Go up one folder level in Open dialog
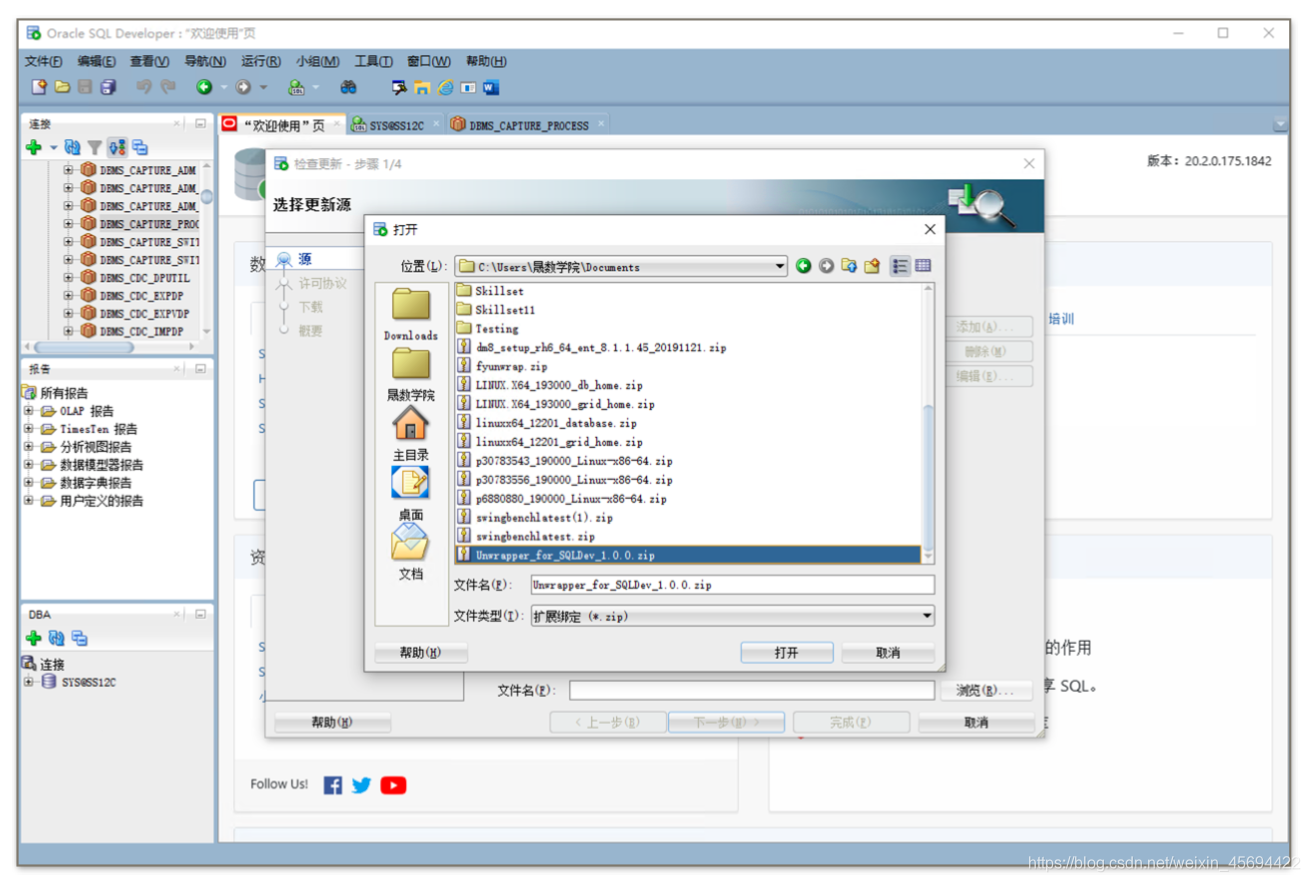 (x=849, y=266)
